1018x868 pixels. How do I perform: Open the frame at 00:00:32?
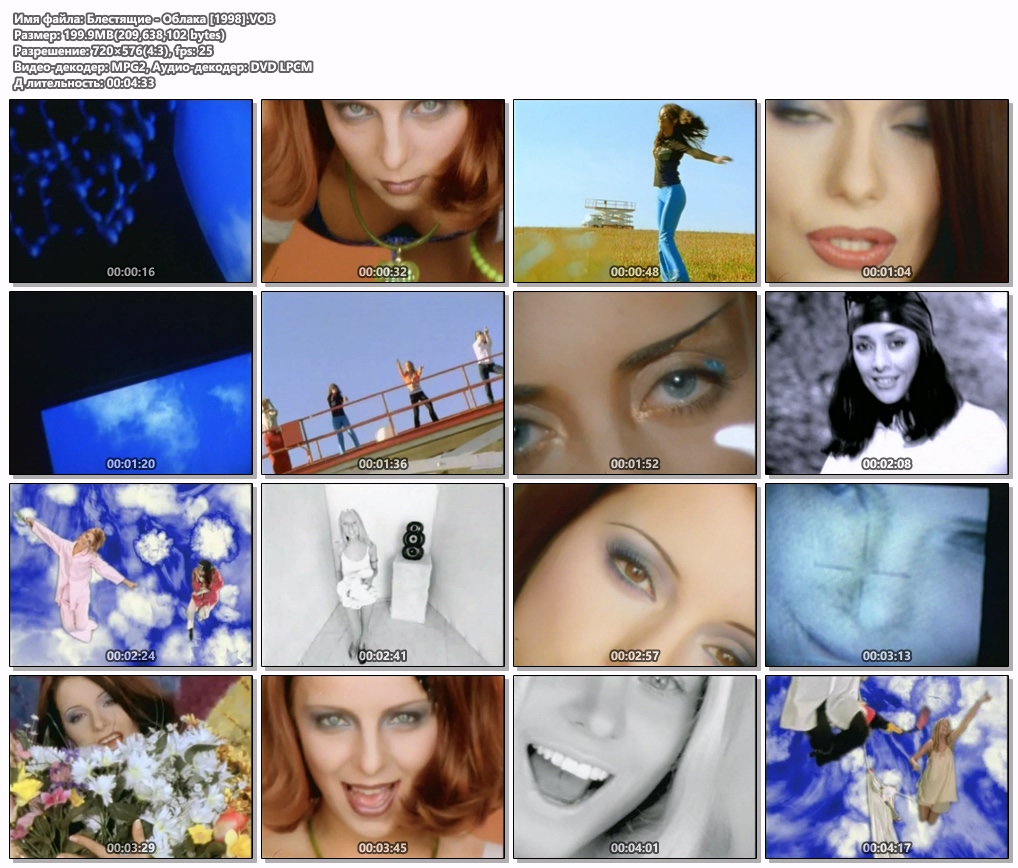click(383, 191)
